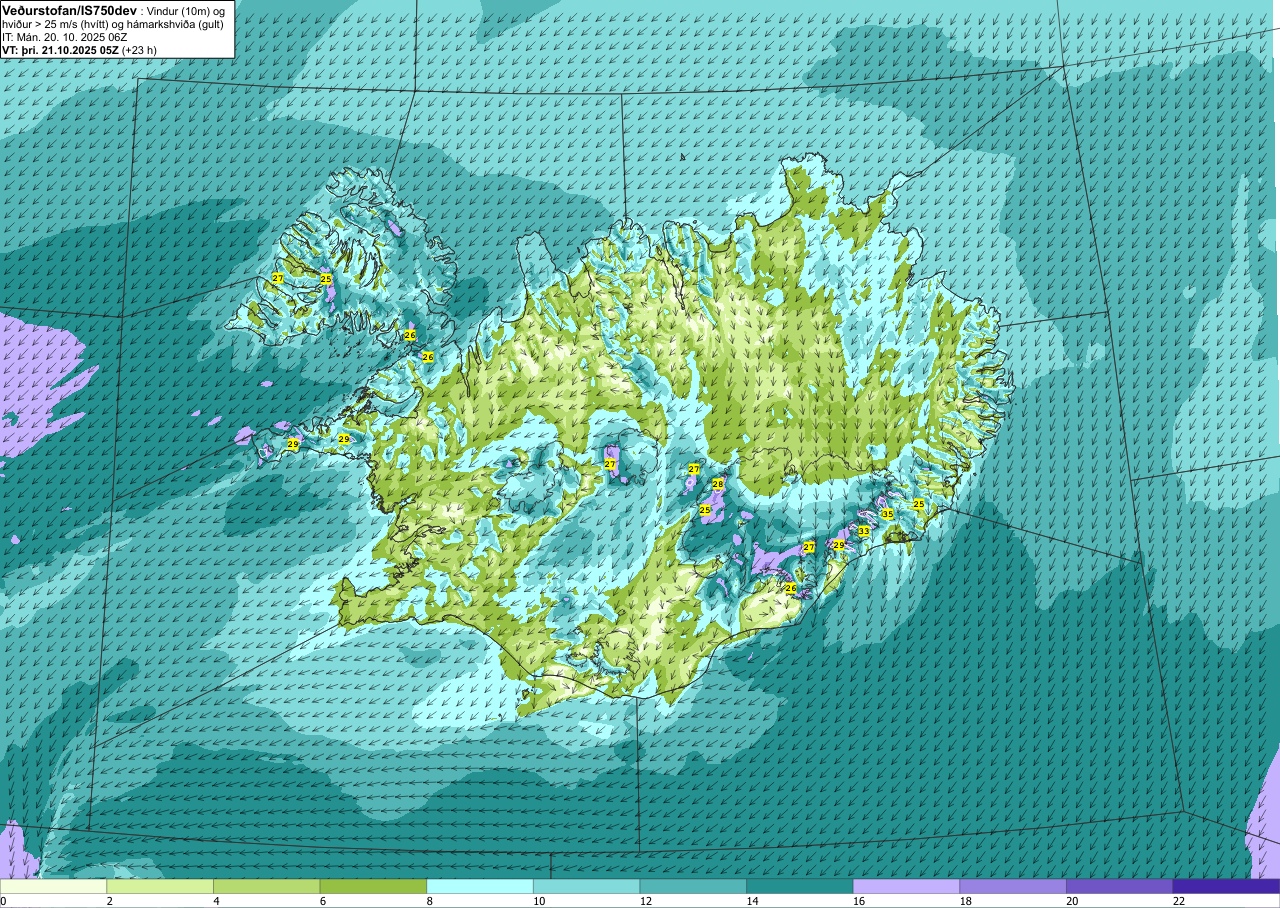Click the 6–8 m/s green legend swatch
This screenshot has height=908, width=1280.
click(373, 886)
